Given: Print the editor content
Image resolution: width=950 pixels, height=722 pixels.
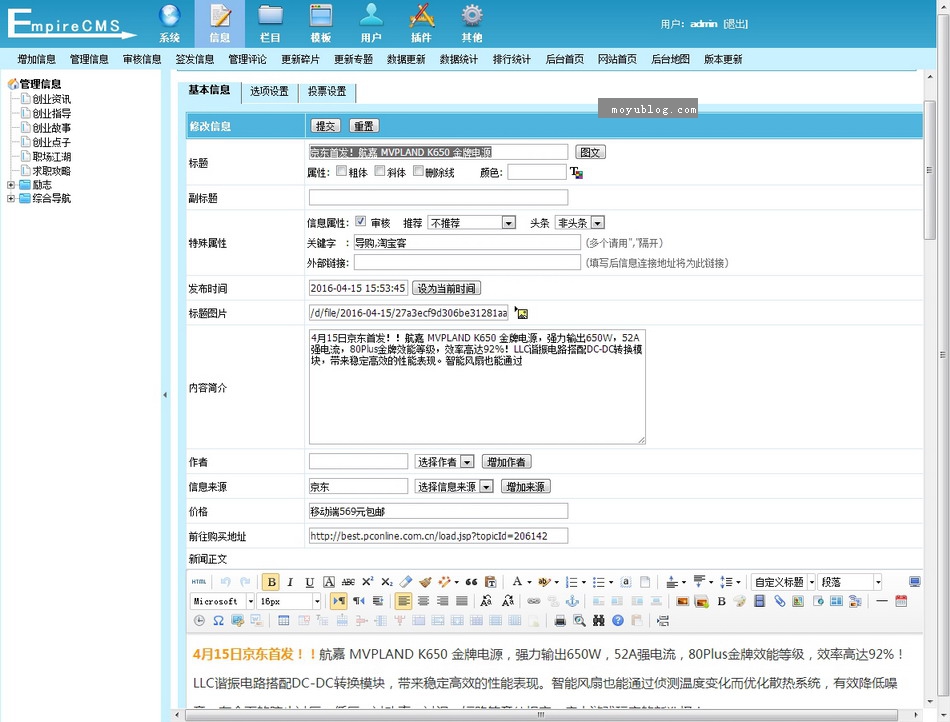Looking at the screenshot, I should point(560,621).
